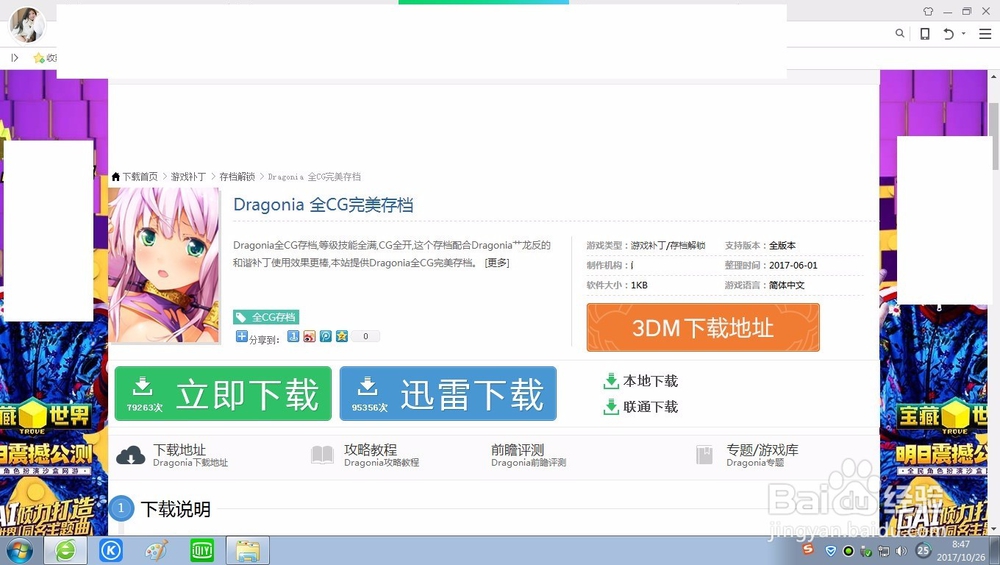Click the bookmark icon beside 专题/游戏库
Image resolution: width=1000 pixels, height=565 pixels.
[x=704, y=455]
